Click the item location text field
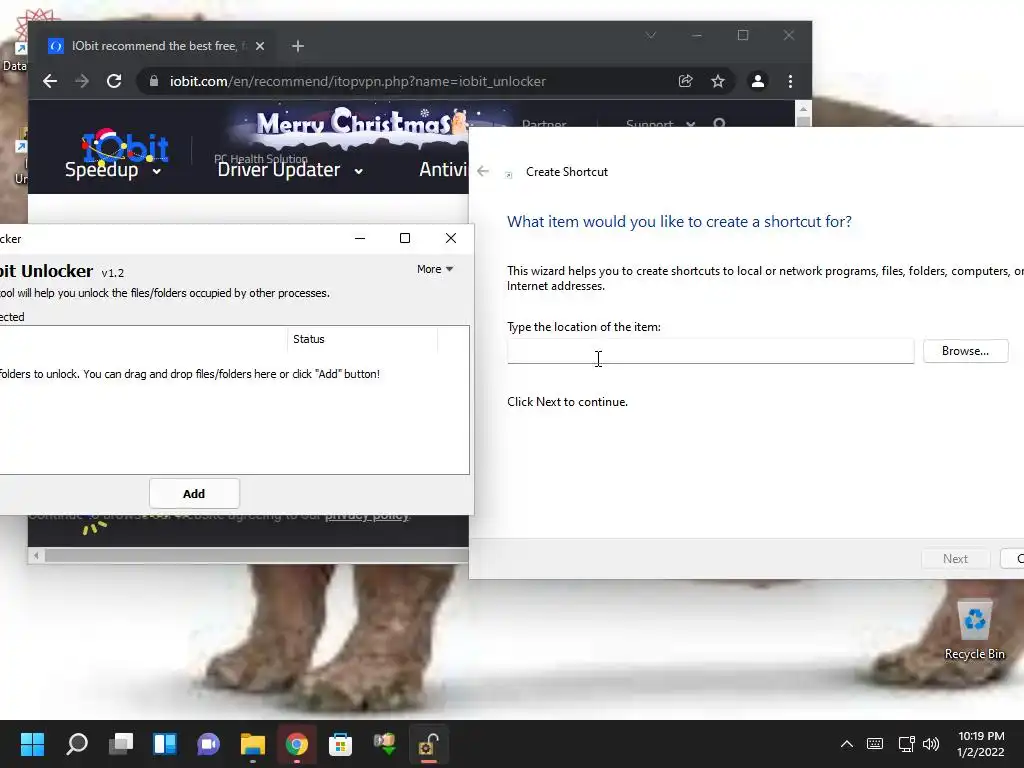1024x768 pixels. [711, 351]
